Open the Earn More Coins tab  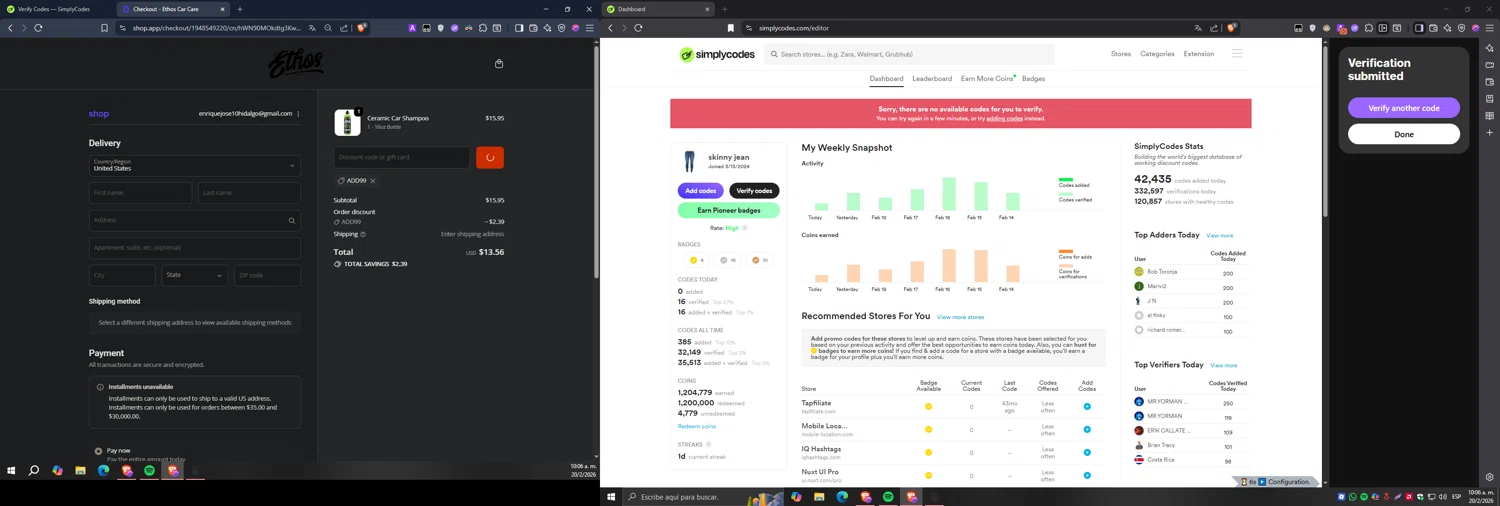pyautogui.click(x=987, y=79)
